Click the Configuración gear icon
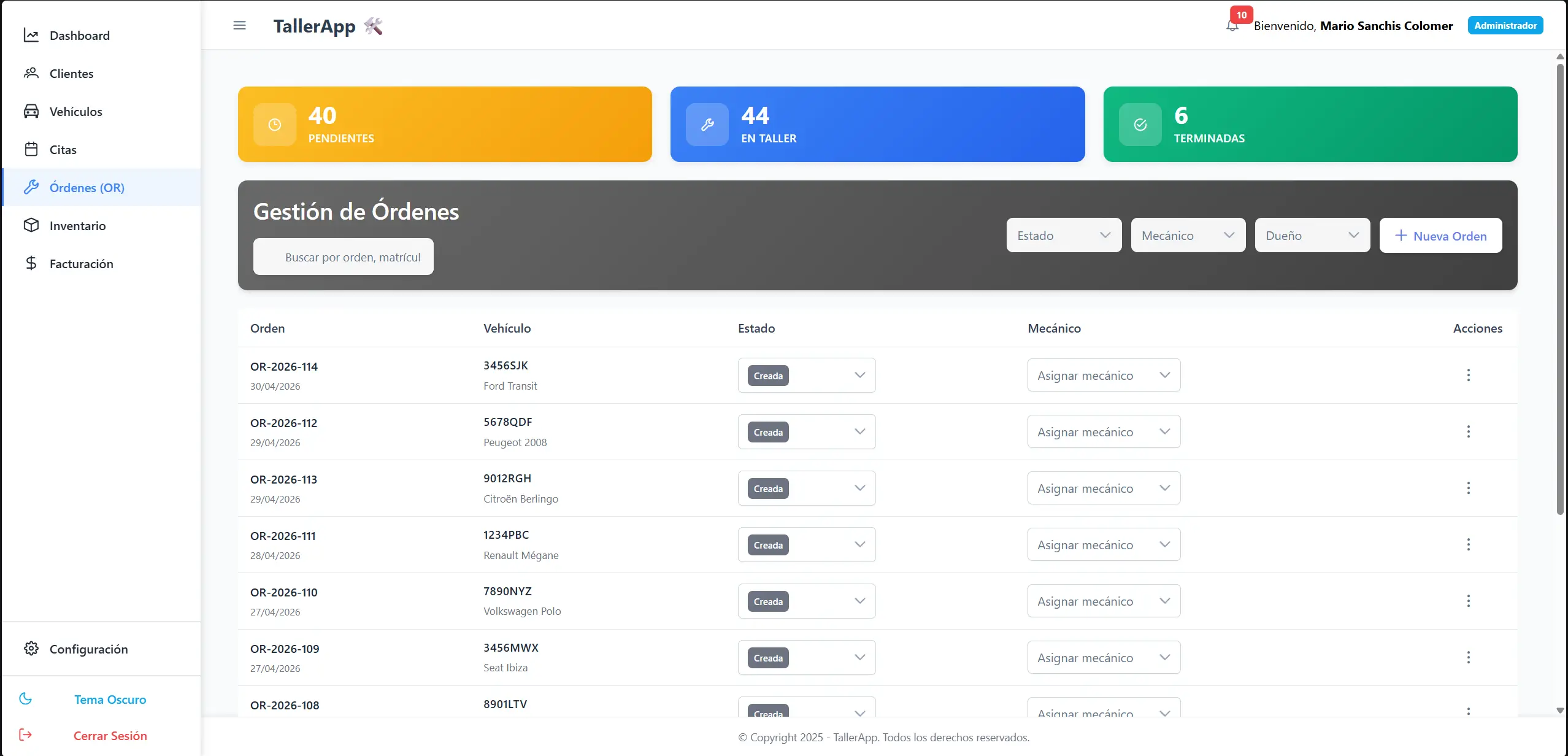Screen dimensions: 1568x756 31,649
